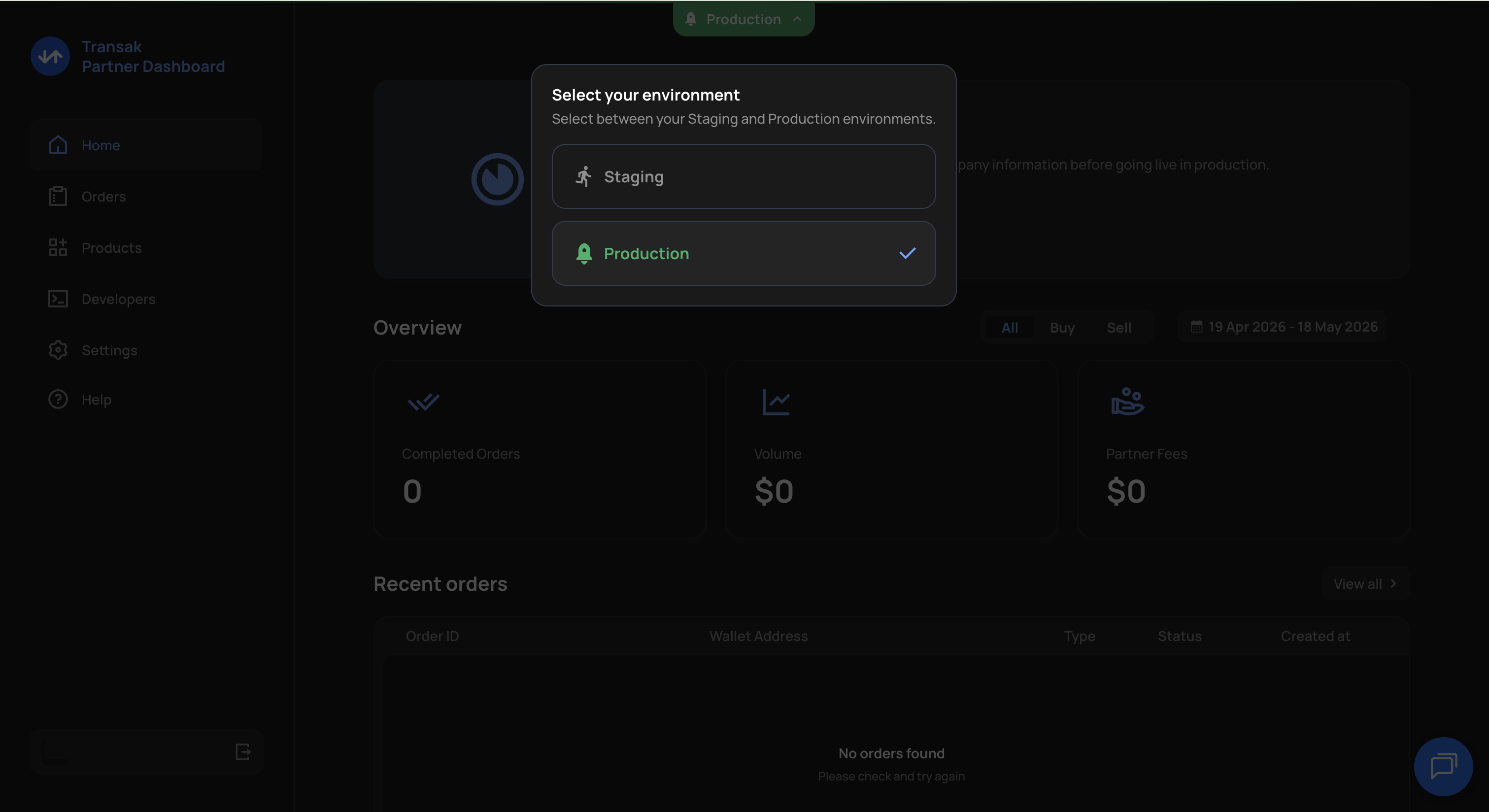1489x812 pixels.
Task: Select the Production environment option
Action: point(744,253)
